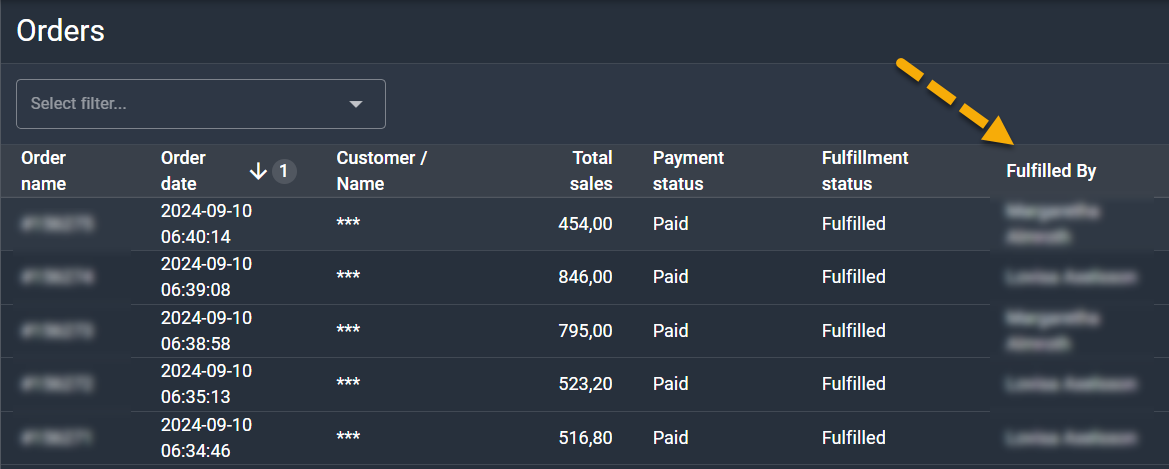Image resolution: width=1169 pixels, height=469 pixels.
Task: Sort by the Total sales column header
Action: 592,171
